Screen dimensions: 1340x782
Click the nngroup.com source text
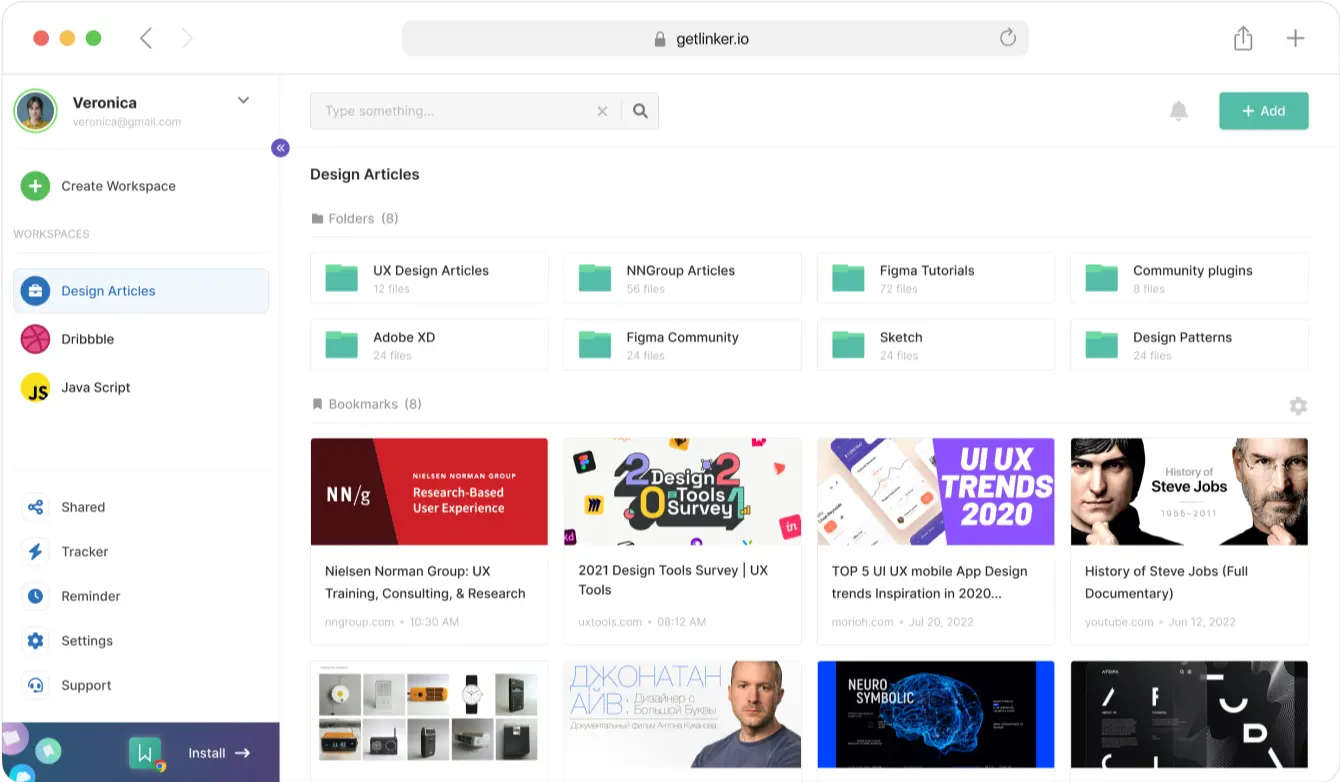coord(359,622)
